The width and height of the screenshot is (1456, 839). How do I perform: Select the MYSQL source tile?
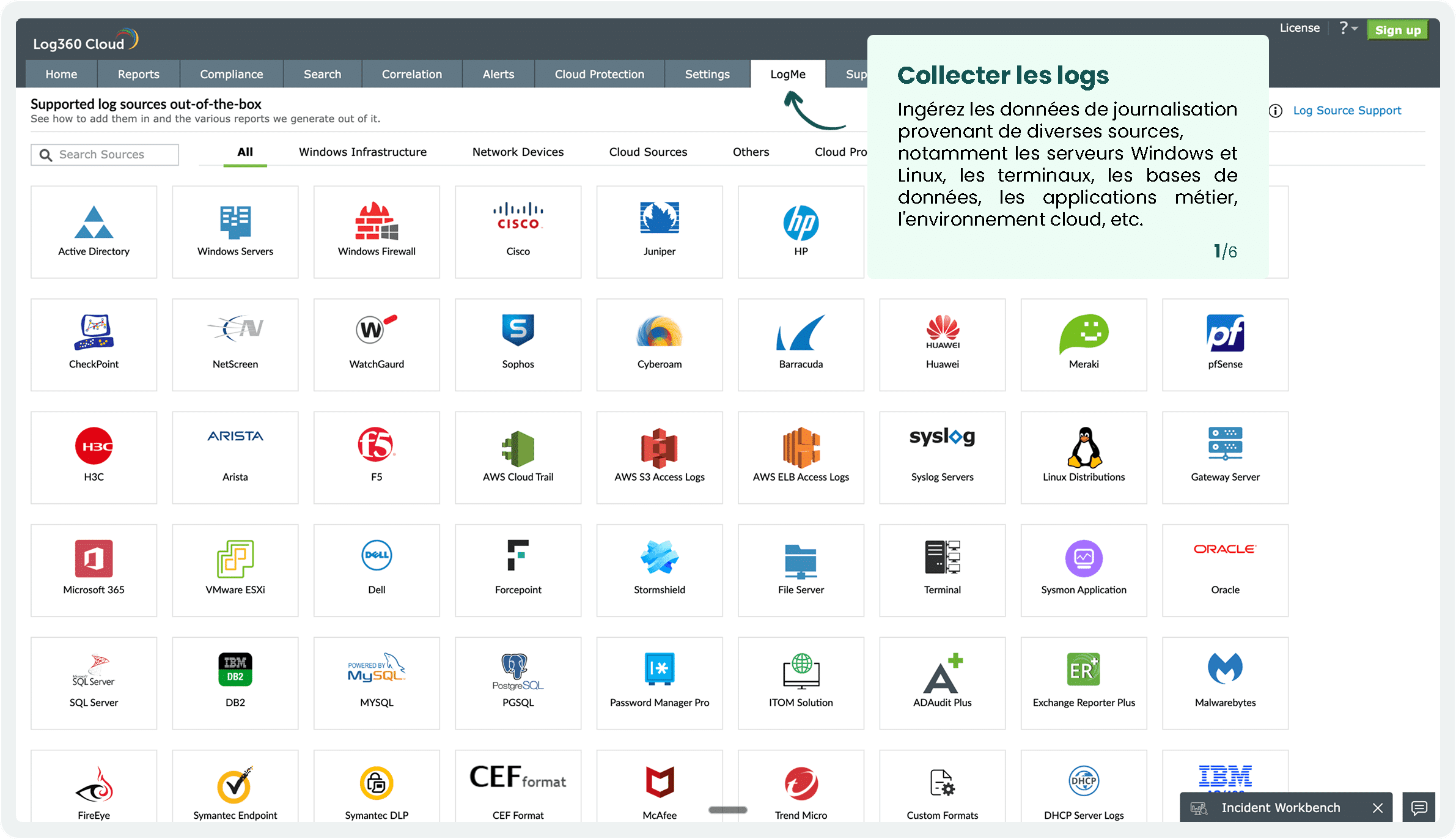click(377, 683)
